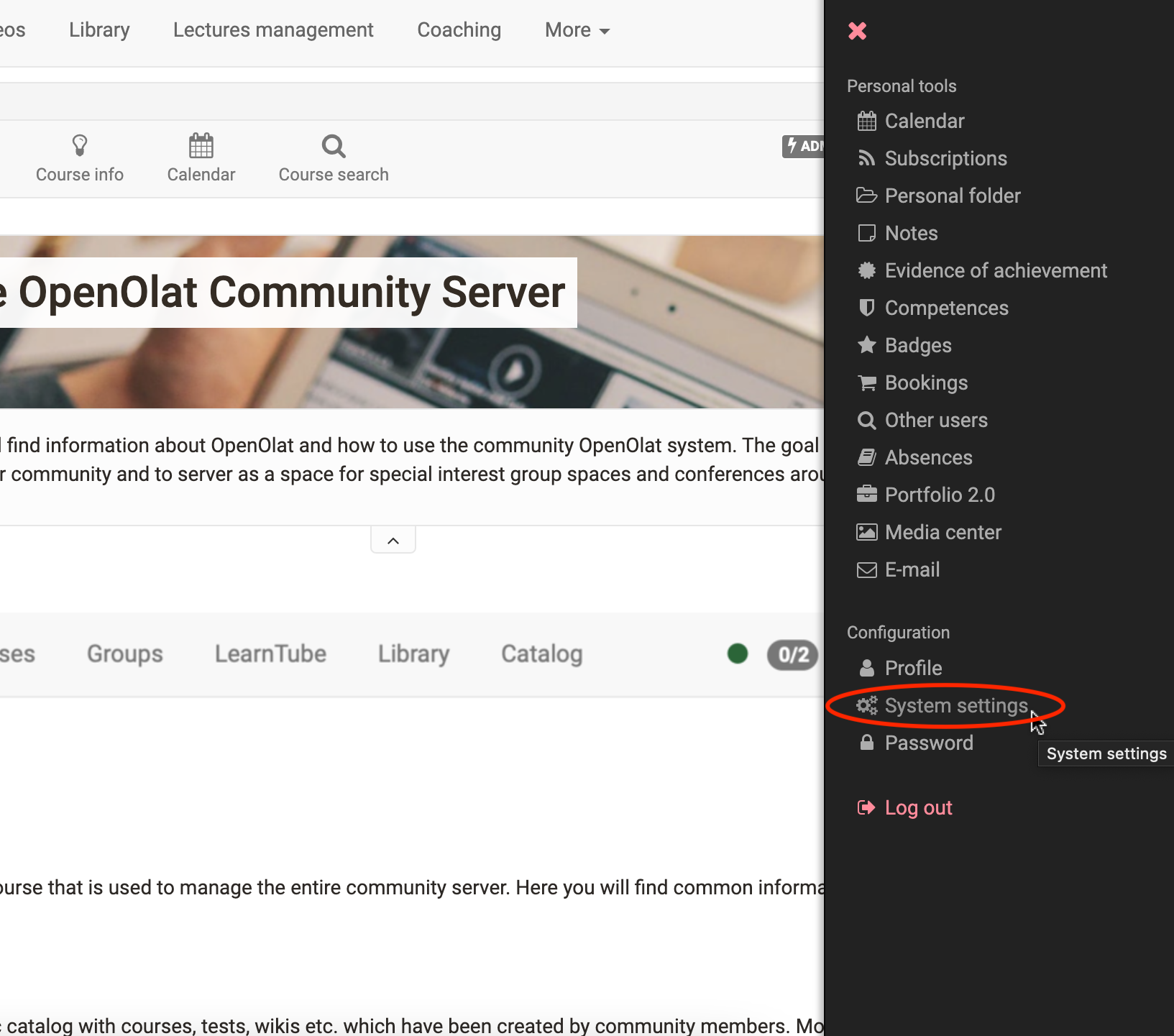
Task: Open Absences link text
Action: tap(928, 457)
